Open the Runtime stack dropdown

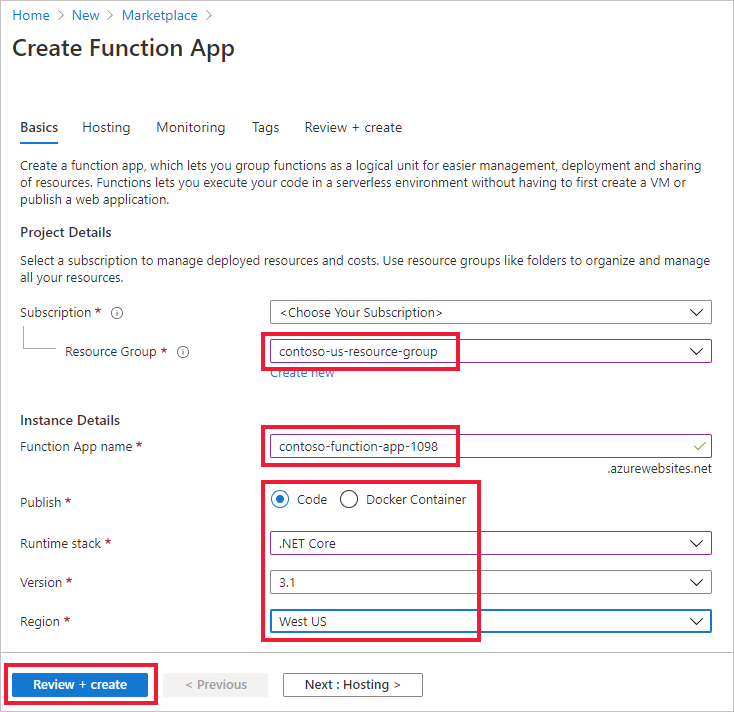pyautogui.click(x=490, y=543)
